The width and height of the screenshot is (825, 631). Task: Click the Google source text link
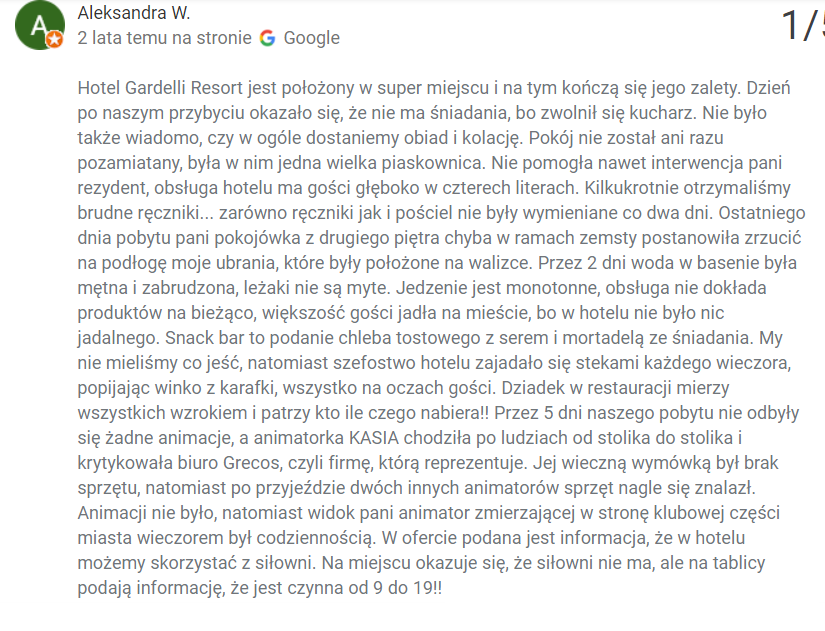click(x=311, y=38)
